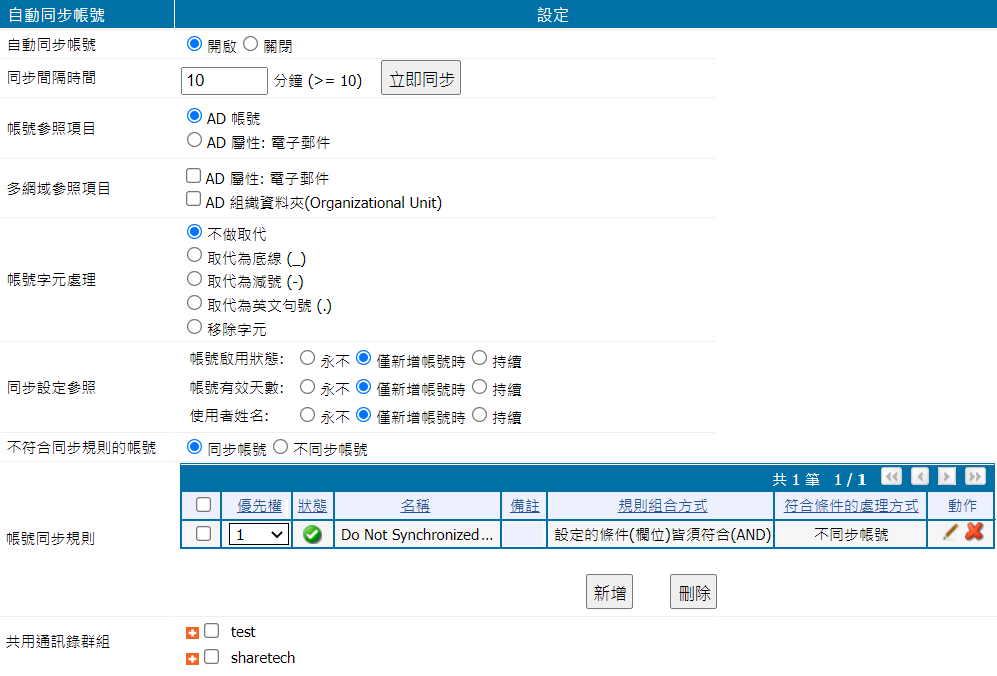The height and width of the screenshot is (676, 997).
Task: Sort by 規則組合方式 column header
Action: coord(660,506)
